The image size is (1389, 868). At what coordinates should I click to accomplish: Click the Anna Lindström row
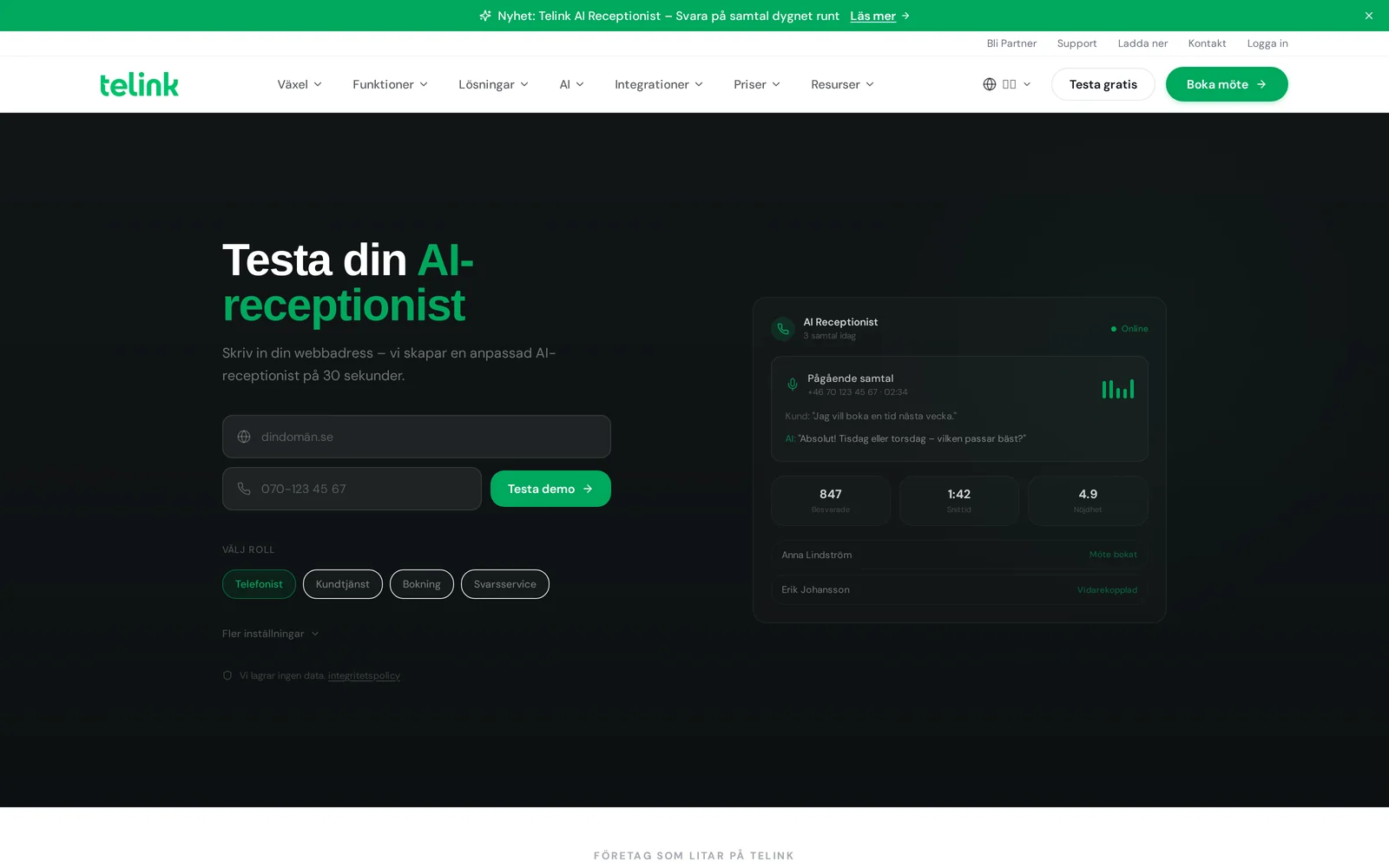point(959,555)
